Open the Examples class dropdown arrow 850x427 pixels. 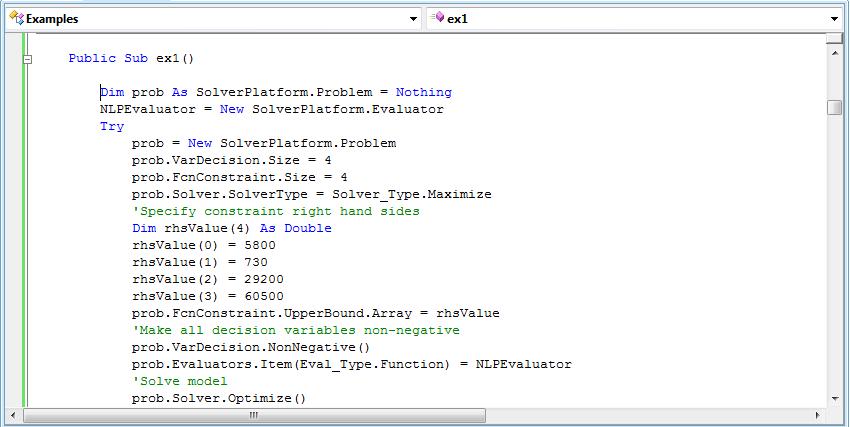pos(414,19)
